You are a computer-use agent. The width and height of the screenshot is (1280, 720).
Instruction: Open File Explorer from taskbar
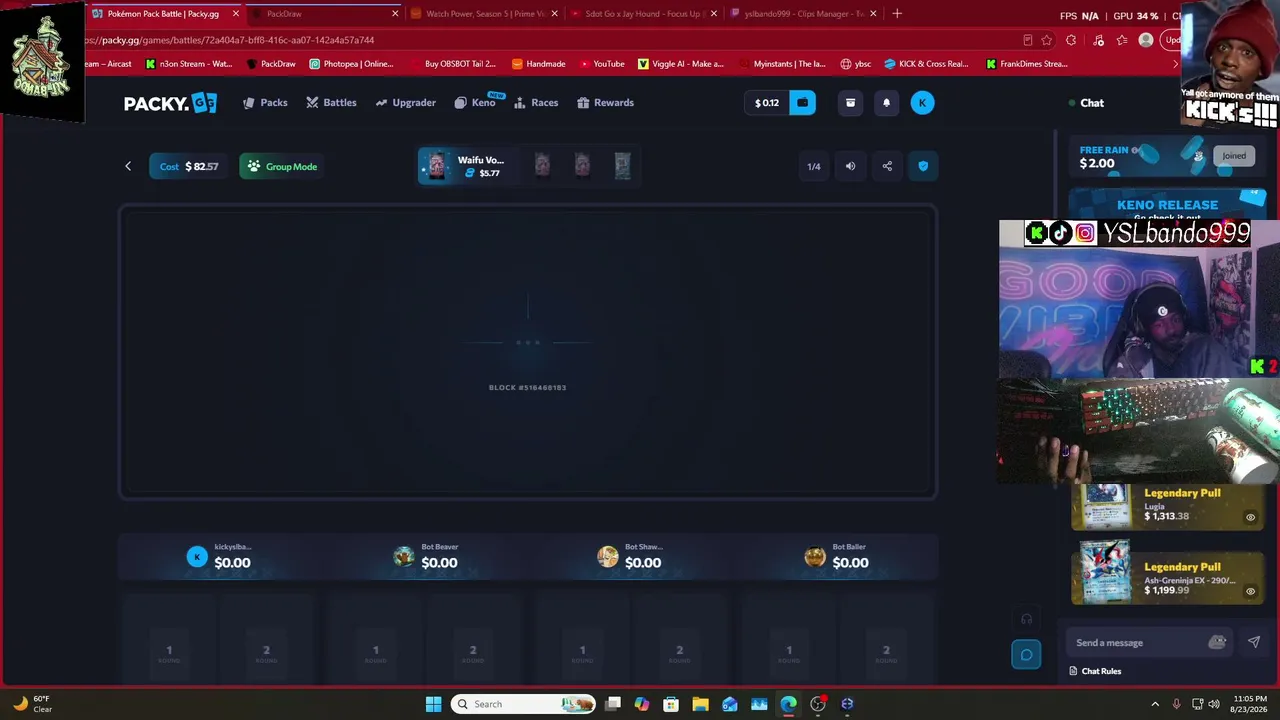point(700,704)
